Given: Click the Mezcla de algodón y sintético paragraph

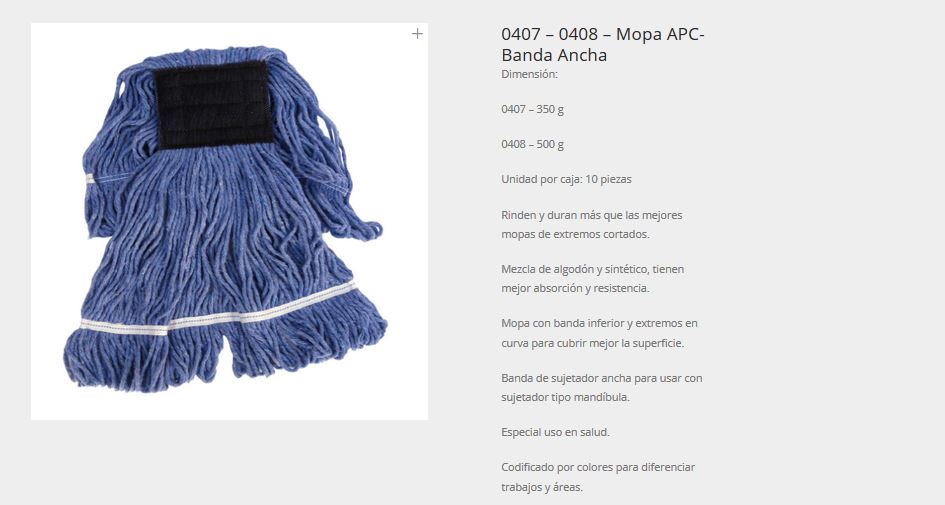Looking at the screenshot, I should pos(592,278).
